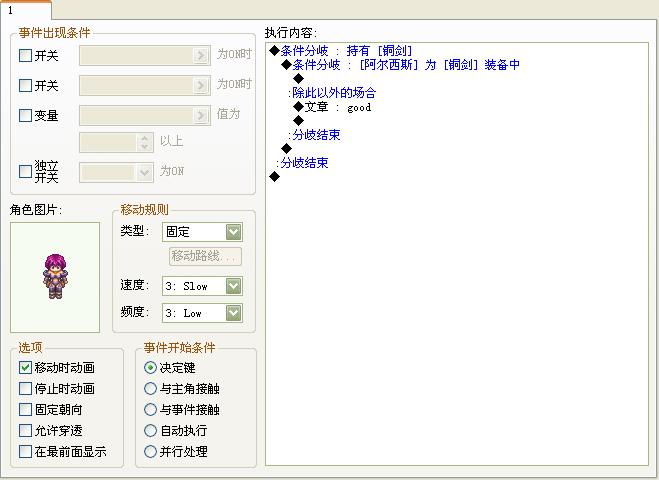659x480 pixels.
Task: Enable the second 开关 condition checkbox
Action: tap(25, 86)
